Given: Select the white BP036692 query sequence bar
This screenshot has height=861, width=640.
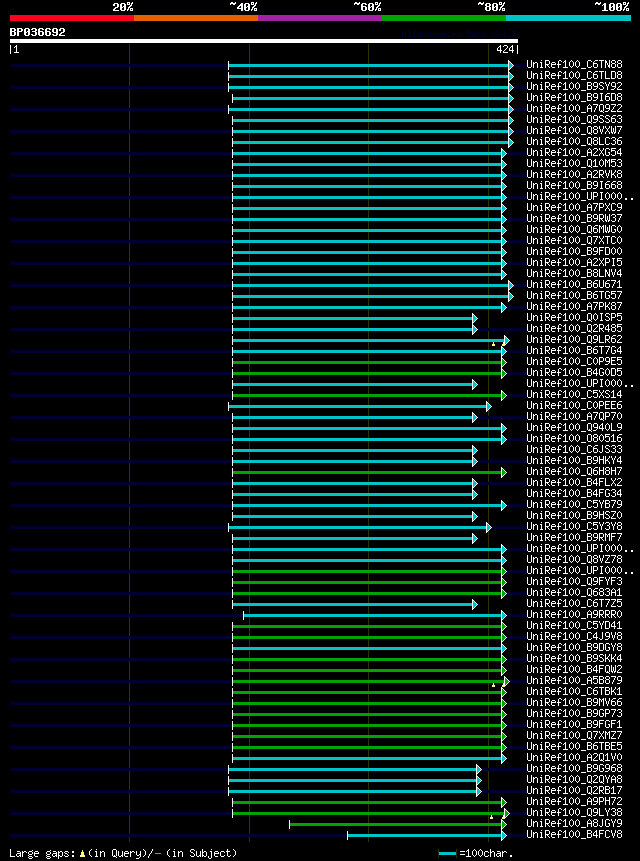Looking at the screenshot, I should click(x=263, y=41).
